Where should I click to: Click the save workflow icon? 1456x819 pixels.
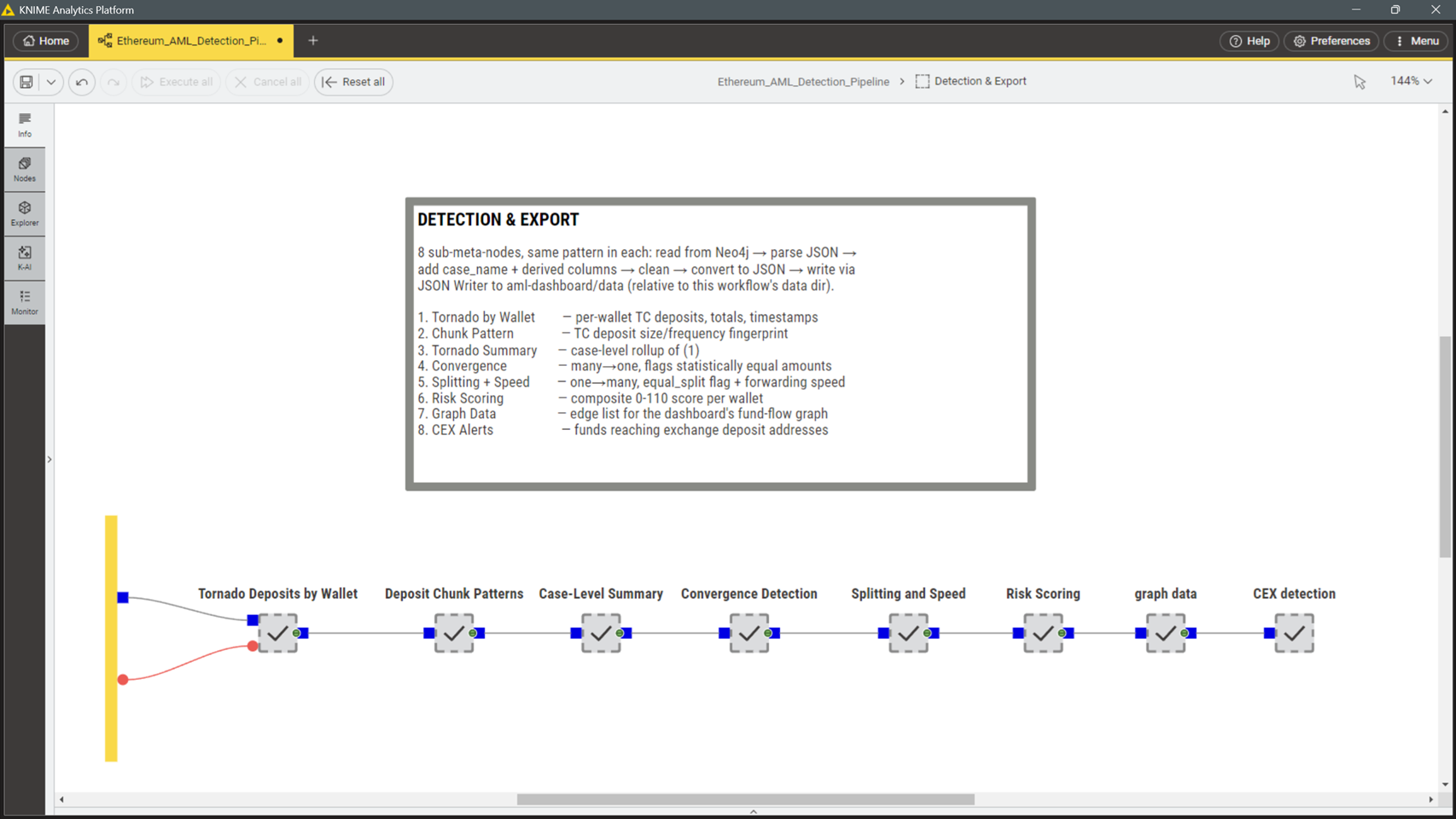(x=26, y=82)
